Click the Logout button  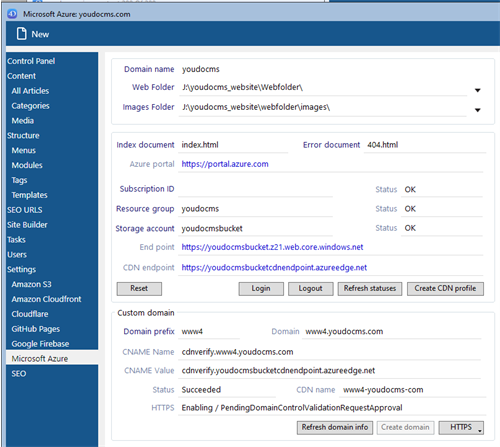point(311,289)
